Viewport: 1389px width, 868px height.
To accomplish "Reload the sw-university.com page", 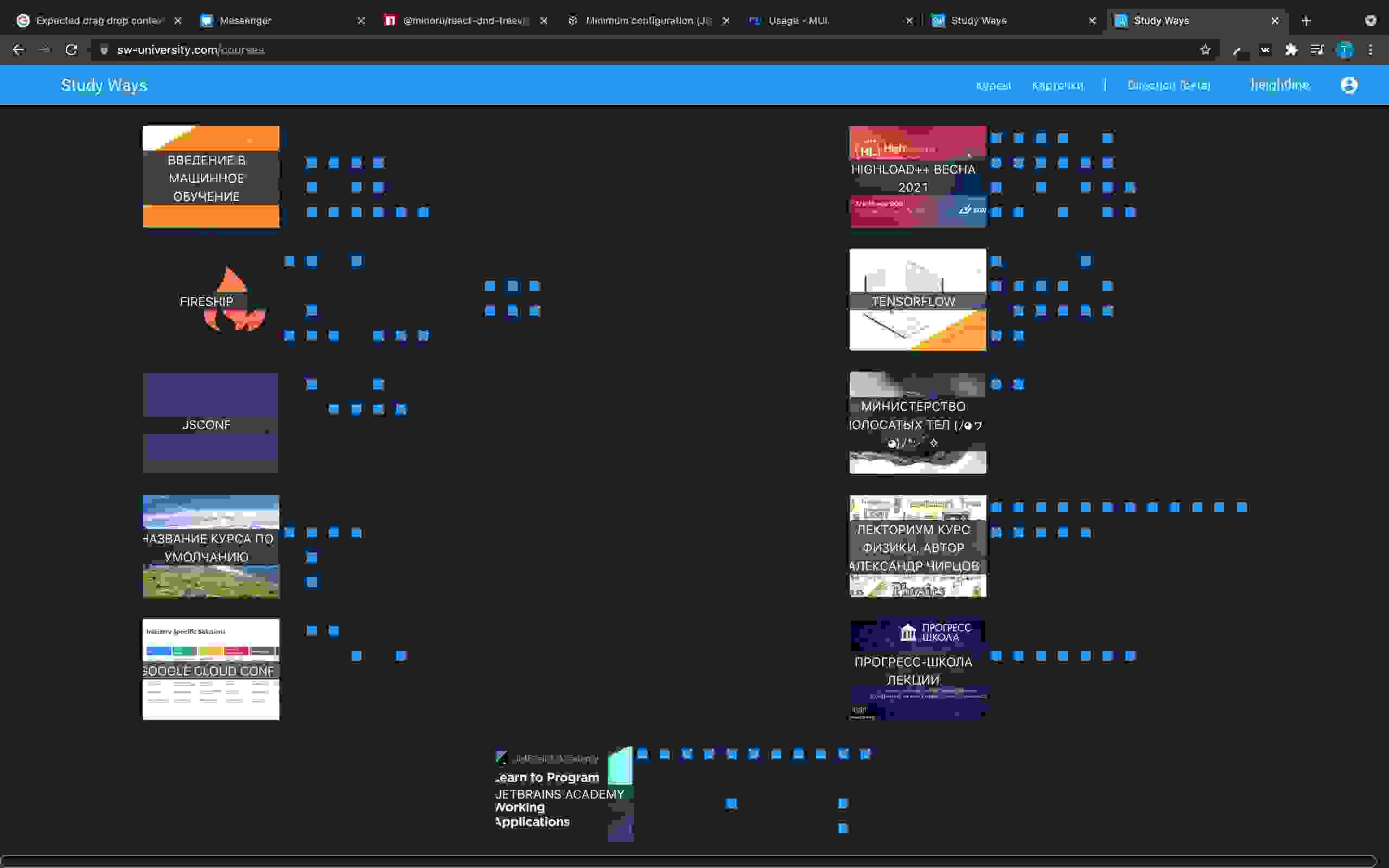I will point(71,50).
